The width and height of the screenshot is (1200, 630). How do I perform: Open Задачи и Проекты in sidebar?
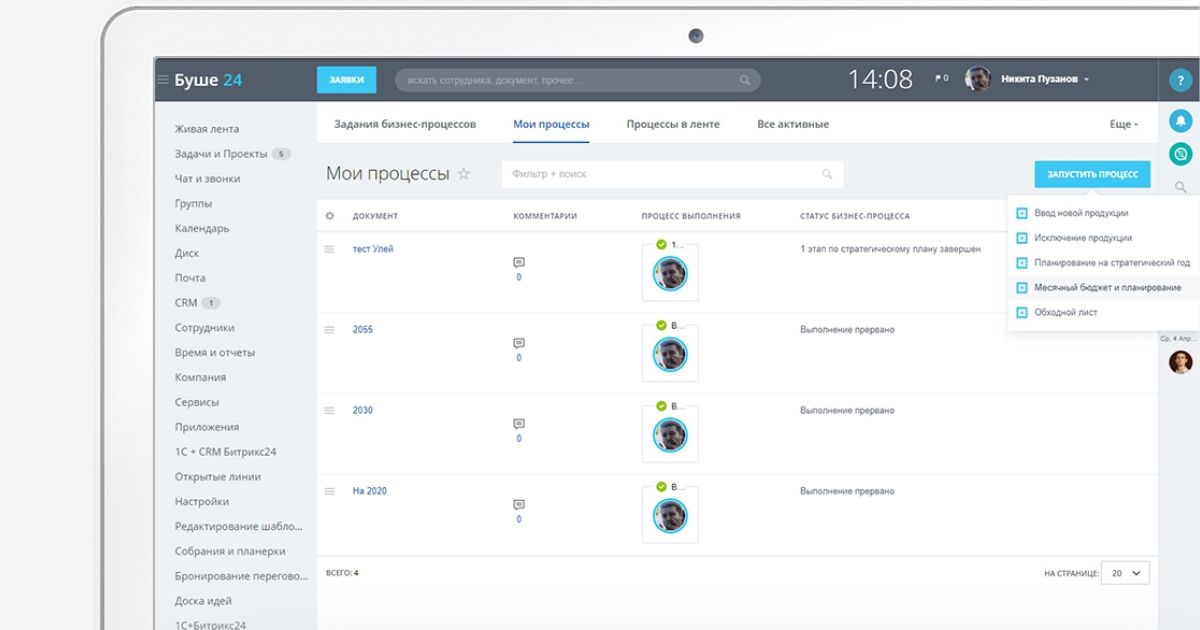click(x=221, y=154)
